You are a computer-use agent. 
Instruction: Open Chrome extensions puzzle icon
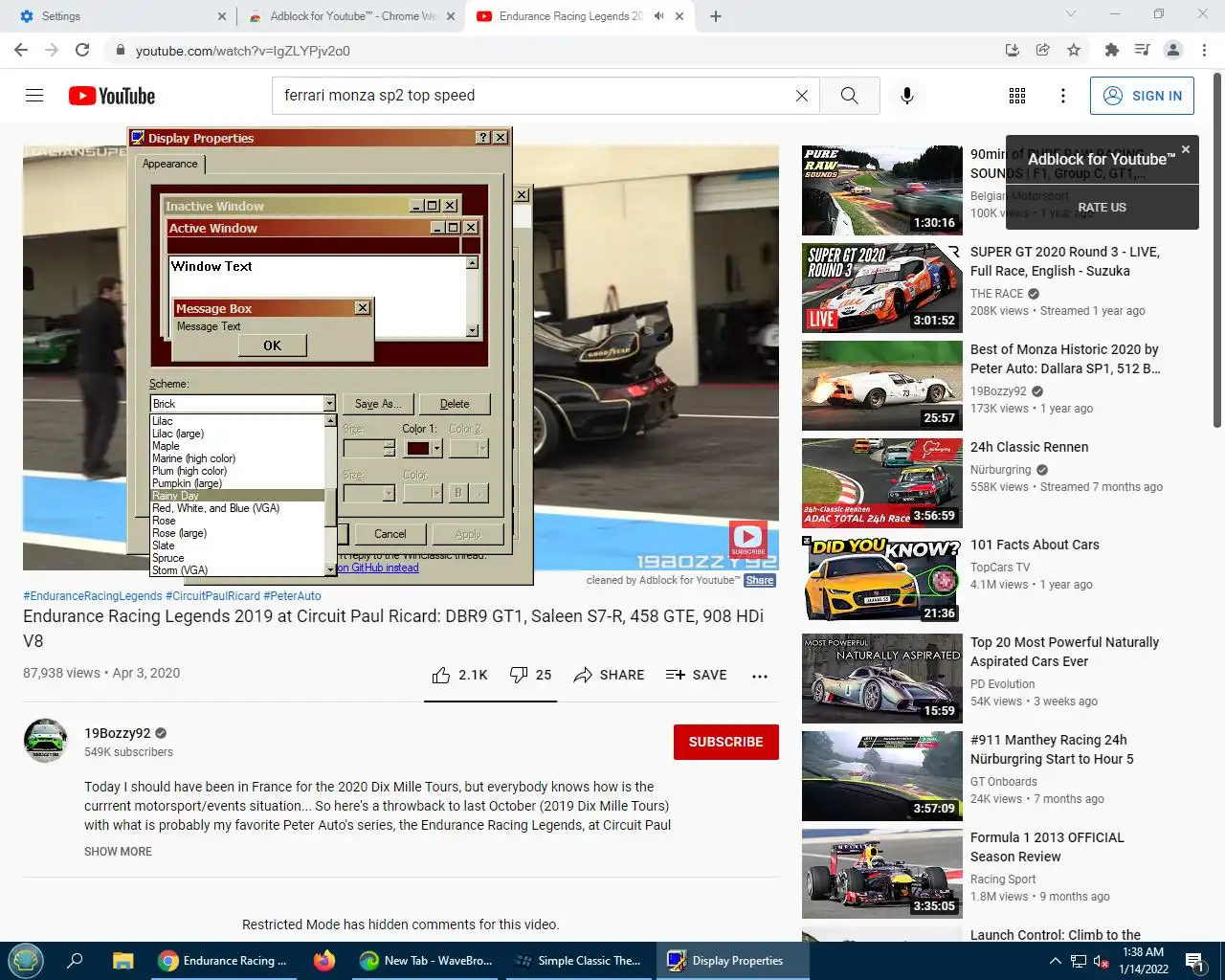tap(1111, 50)
